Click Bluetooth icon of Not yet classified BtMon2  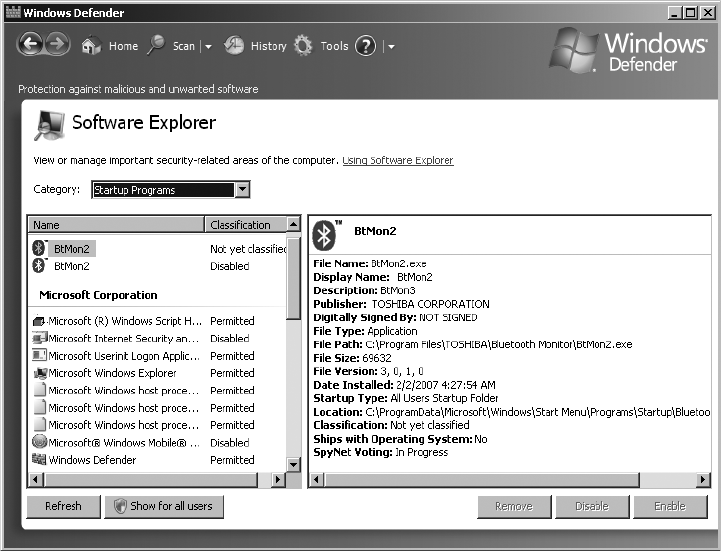point(39,248)
